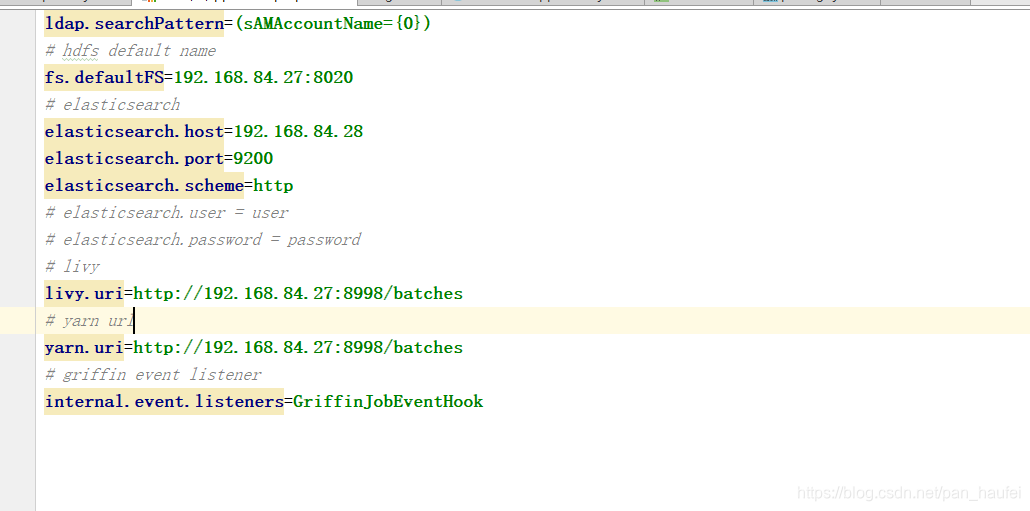Click the '# yarn url' comment
This screenshot has height=511, width=1030.
tap(89, 321)
